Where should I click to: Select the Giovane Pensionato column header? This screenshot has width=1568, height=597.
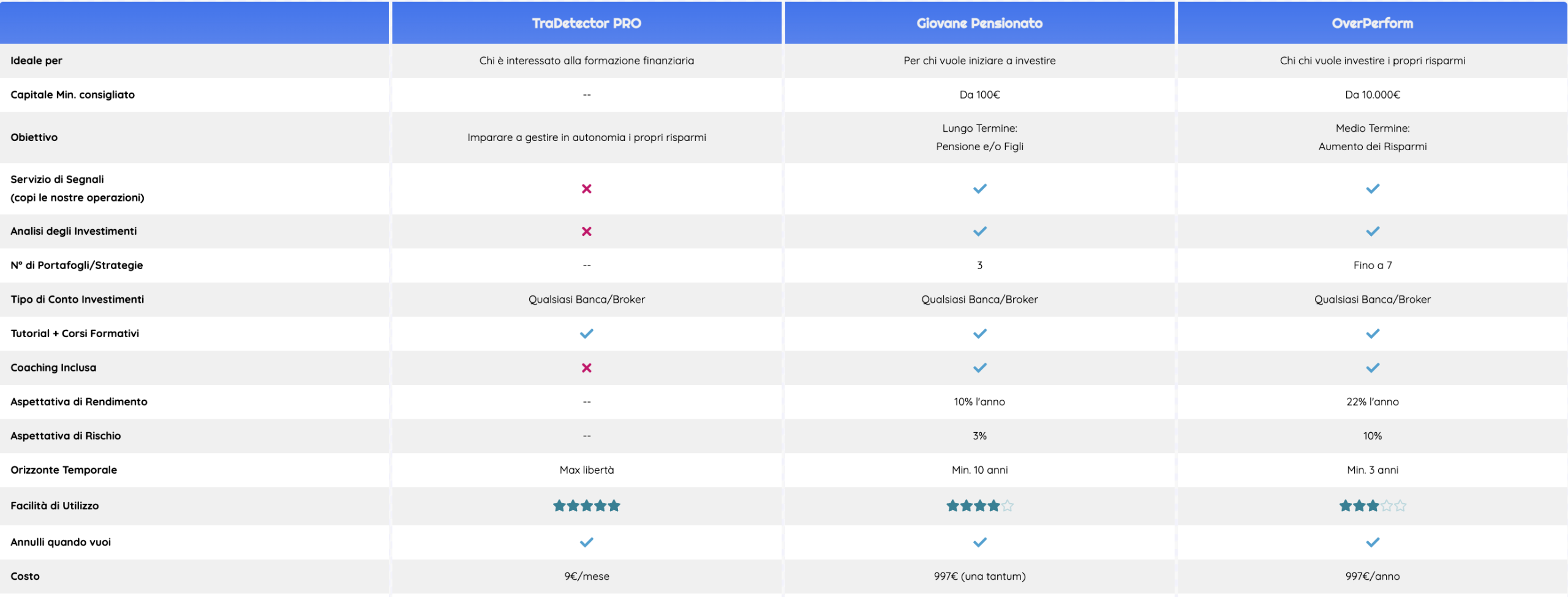pyautogui.click(x=979, y=23)
